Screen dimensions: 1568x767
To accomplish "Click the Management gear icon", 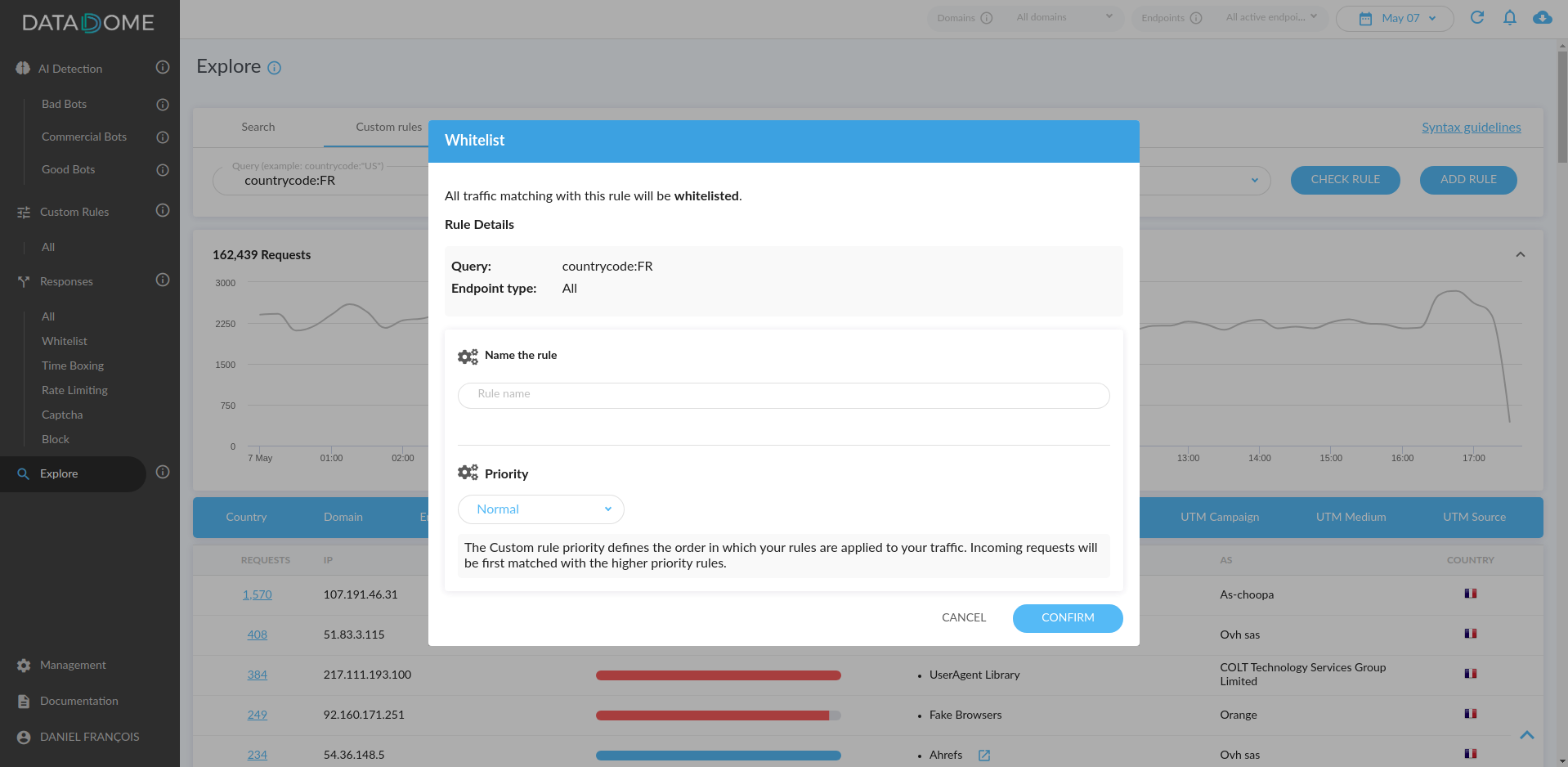I will tap(24, 666).
